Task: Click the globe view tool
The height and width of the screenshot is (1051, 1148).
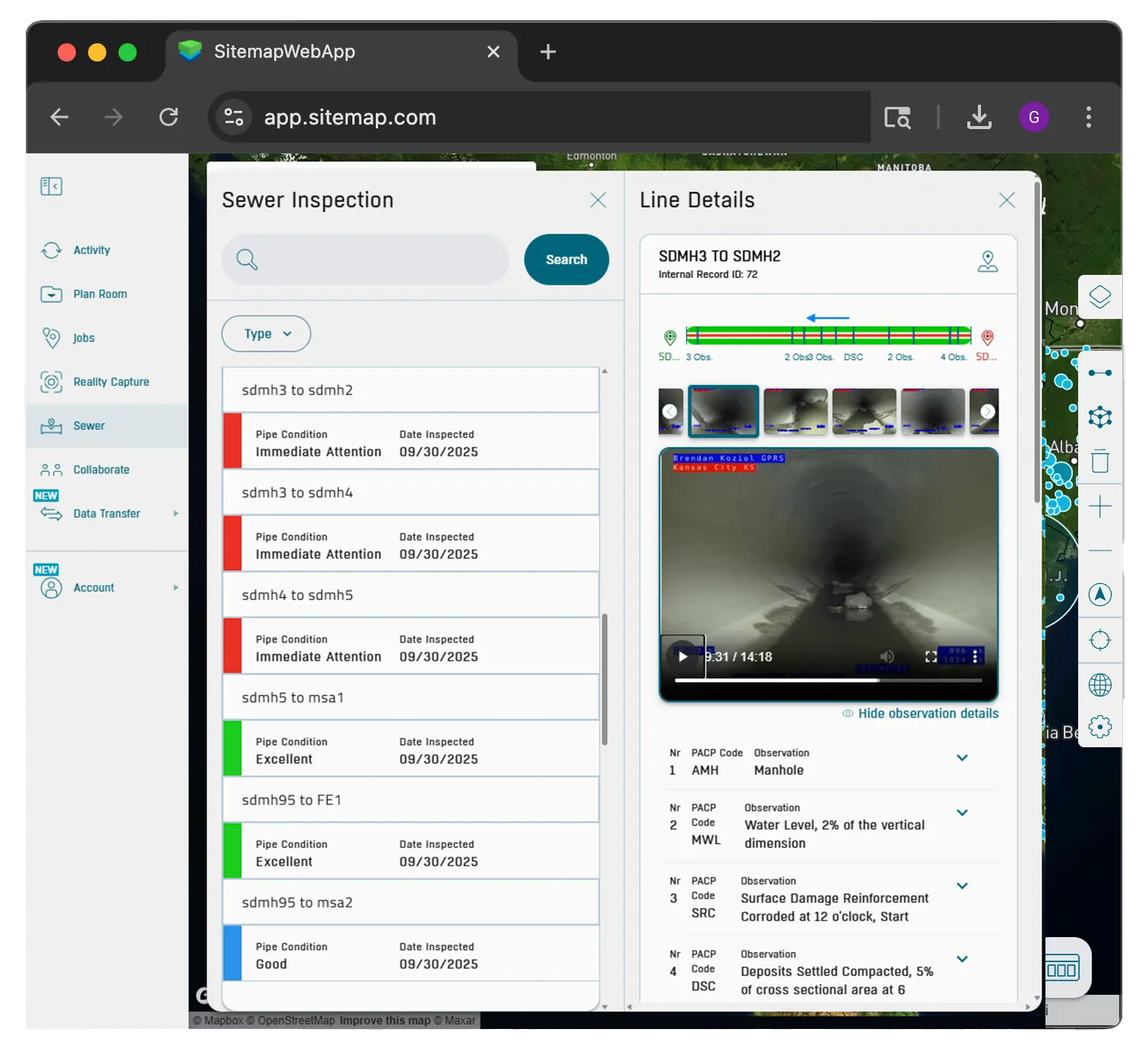Action: click(1100, 685)
